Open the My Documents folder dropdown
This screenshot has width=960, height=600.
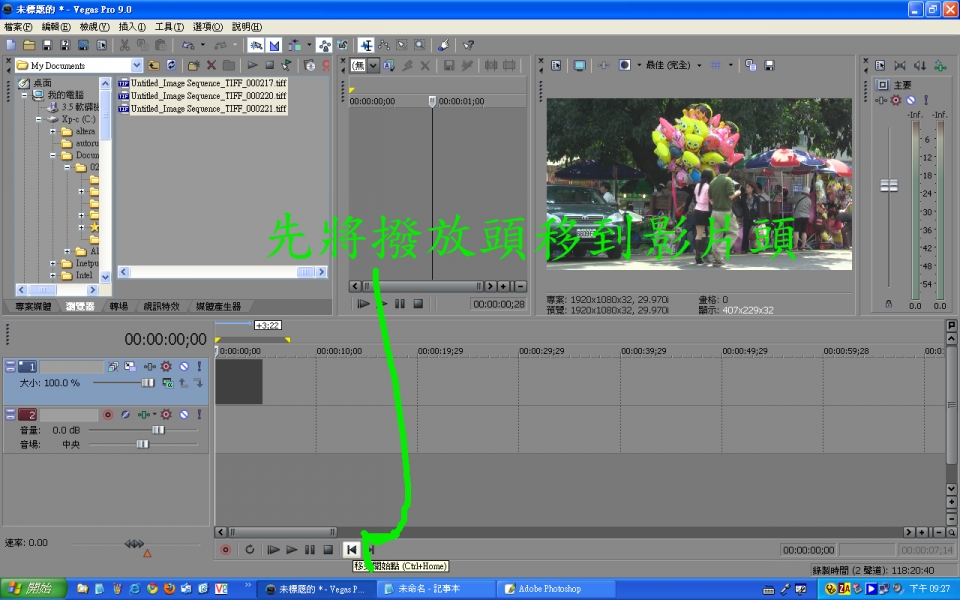136,65
